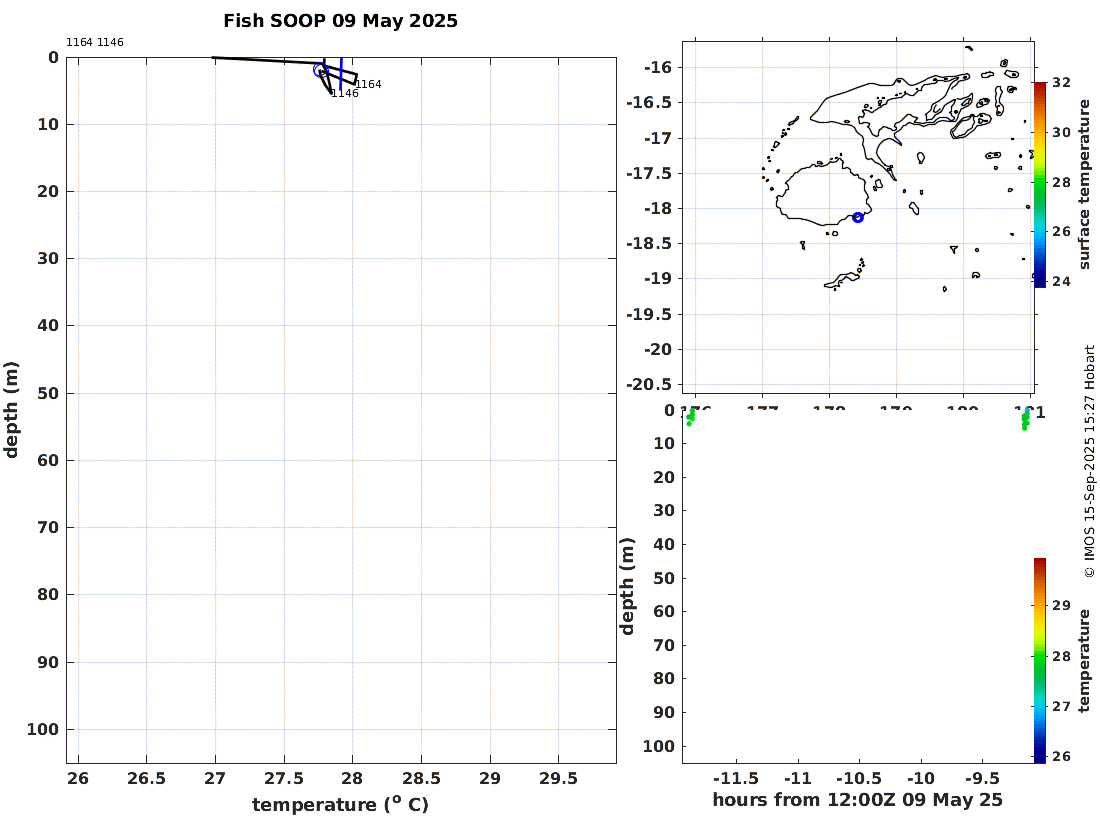Viewport: 1100px width, 820px height.
Task: Click the "-11.5" hours axis tick
Action: click(736, 779)
